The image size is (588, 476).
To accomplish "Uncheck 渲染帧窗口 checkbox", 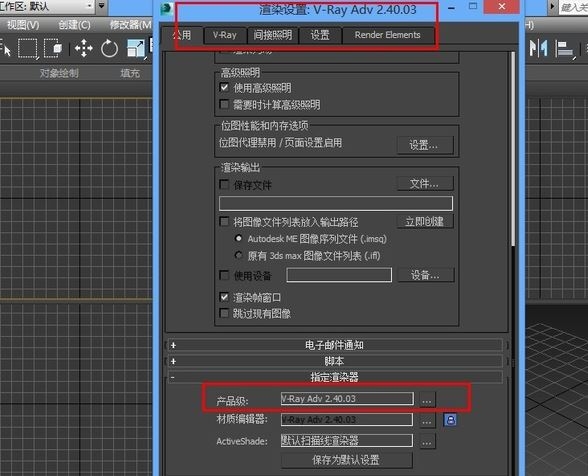I will coord(224,297).
